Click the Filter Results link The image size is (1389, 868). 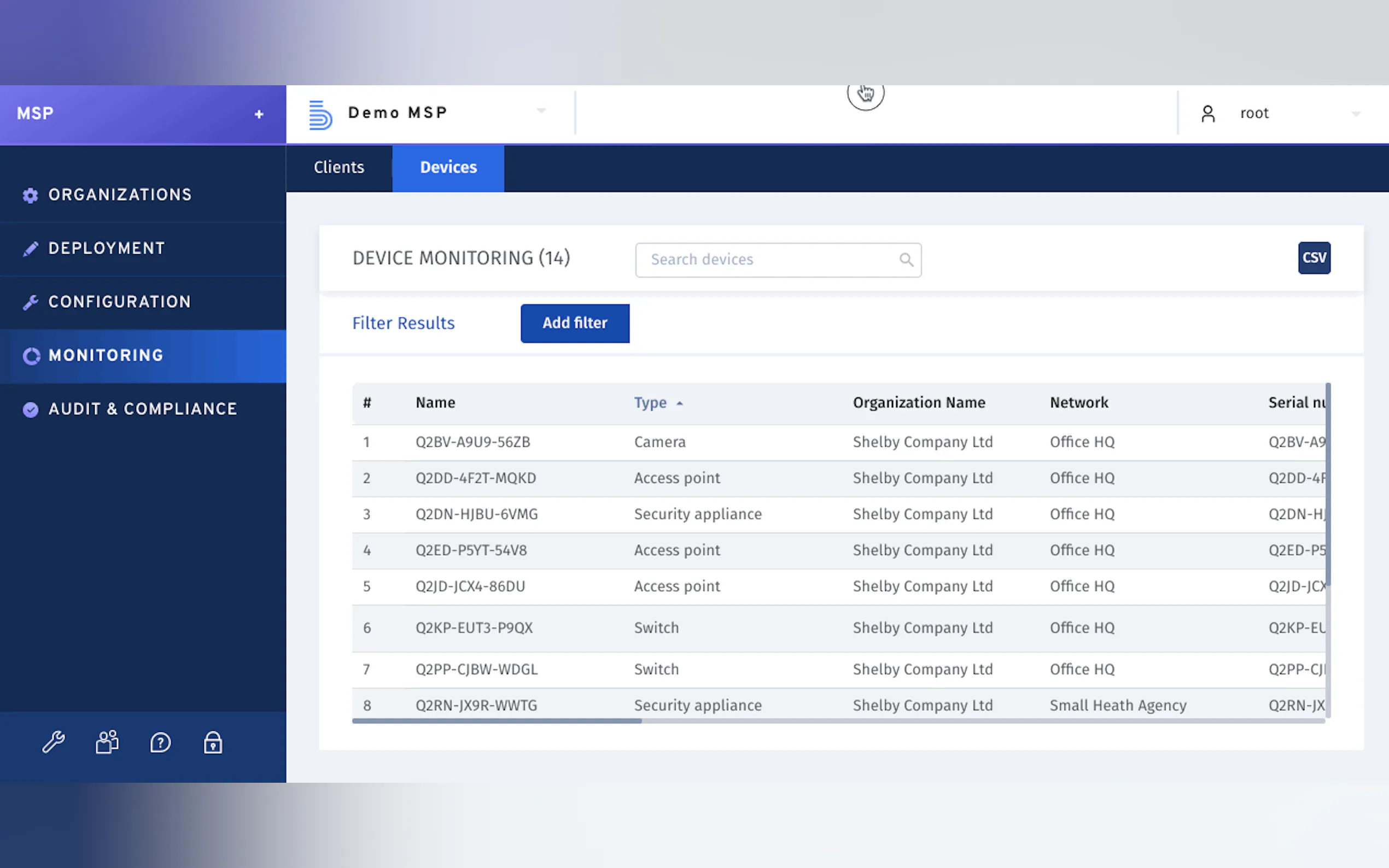tap(403, 323)
